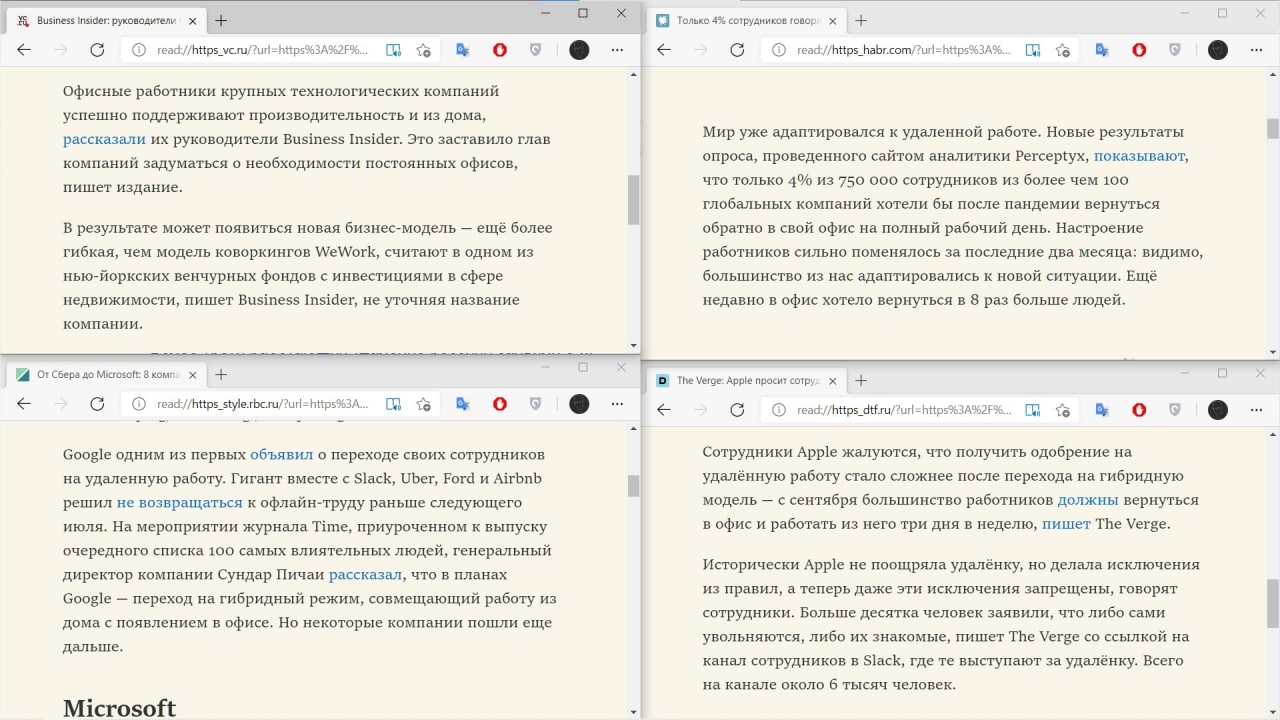
Task: Open the 'рассказали' link in vc.ru article
Action: click(x=104, y=139)
